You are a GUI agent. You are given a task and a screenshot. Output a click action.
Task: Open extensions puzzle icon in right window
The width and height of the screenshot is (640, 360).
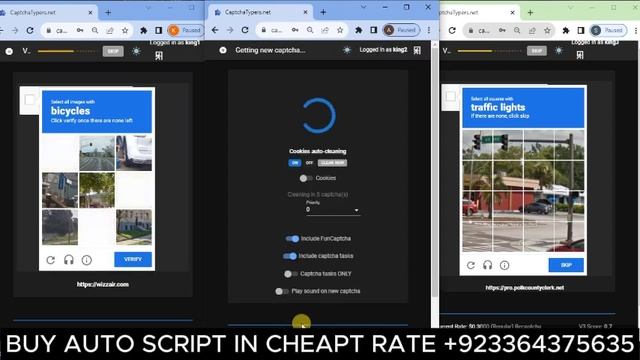click(566, 30)
